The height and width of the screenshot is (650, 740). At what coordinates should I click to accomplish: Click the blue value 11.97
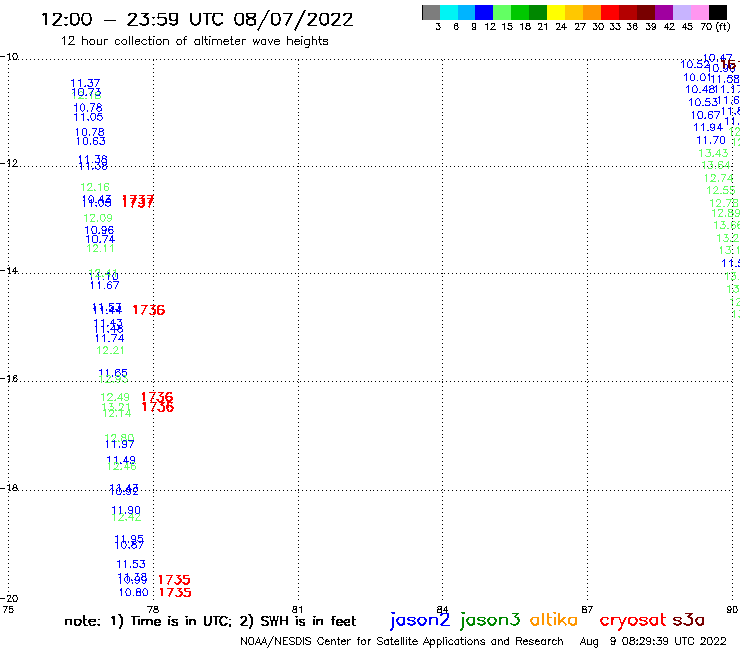(119, 444)
